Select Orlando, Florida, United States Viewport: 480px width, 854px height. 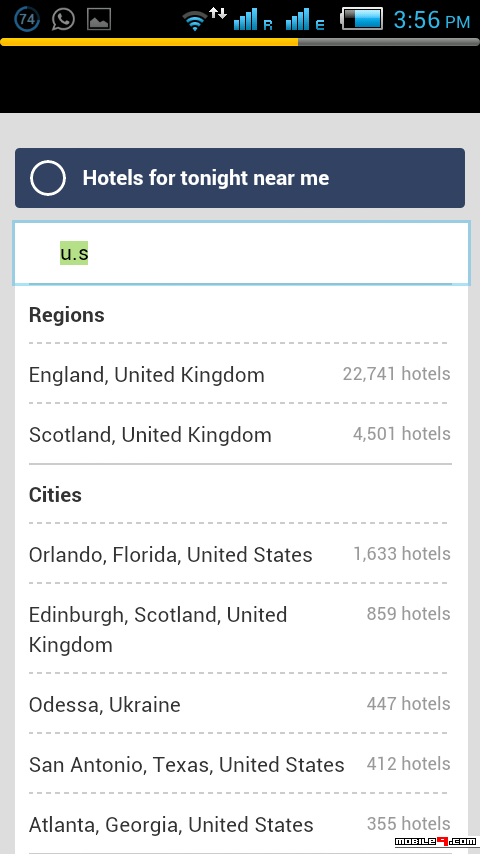pos(240,554)
